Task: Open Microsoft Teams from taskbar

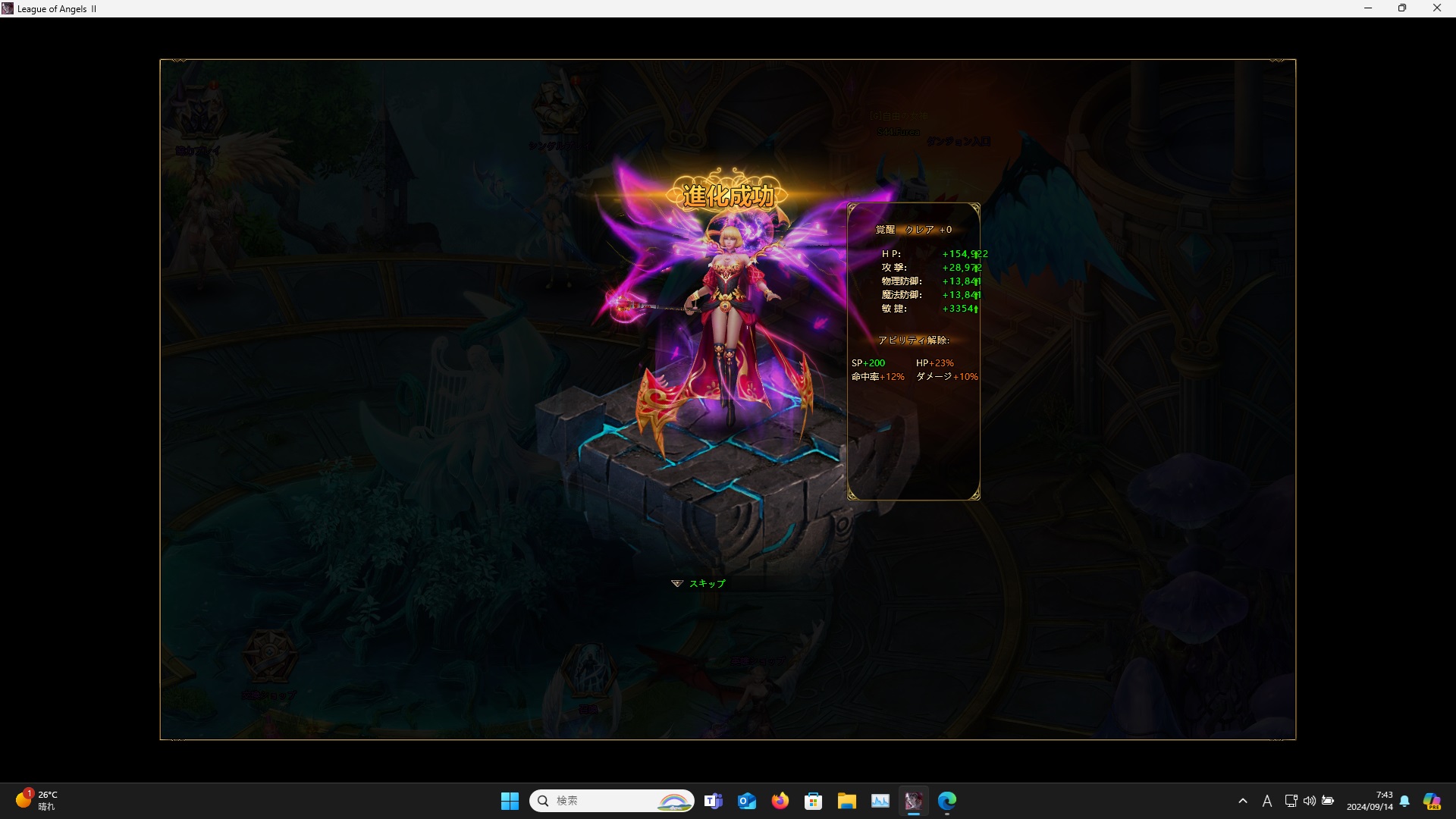Action: (x=713, y=801)
